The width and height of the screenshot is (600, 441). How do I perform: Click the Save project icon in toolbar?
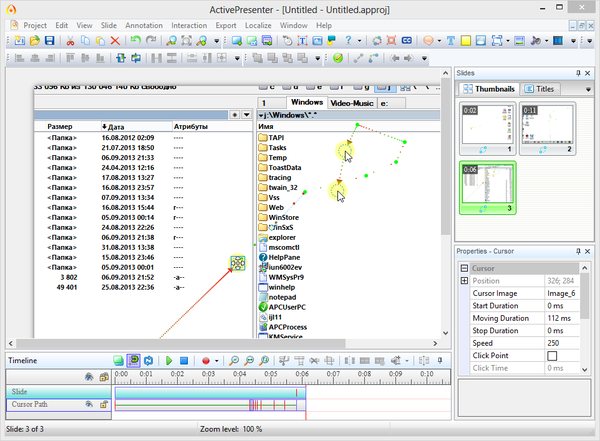[x=49, y=41]
